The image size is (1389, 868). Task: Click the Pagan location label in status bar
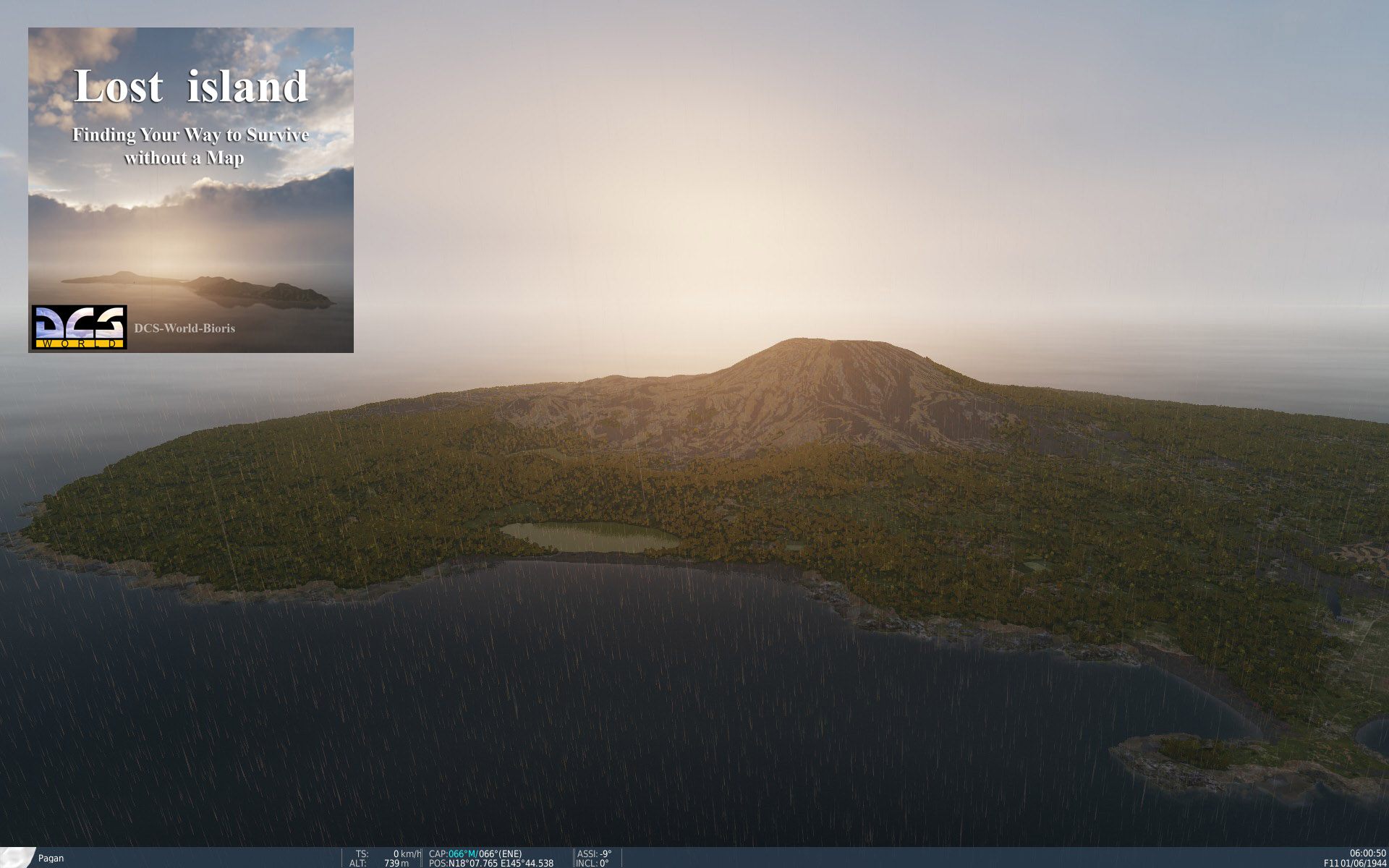[x=51, y=859]
